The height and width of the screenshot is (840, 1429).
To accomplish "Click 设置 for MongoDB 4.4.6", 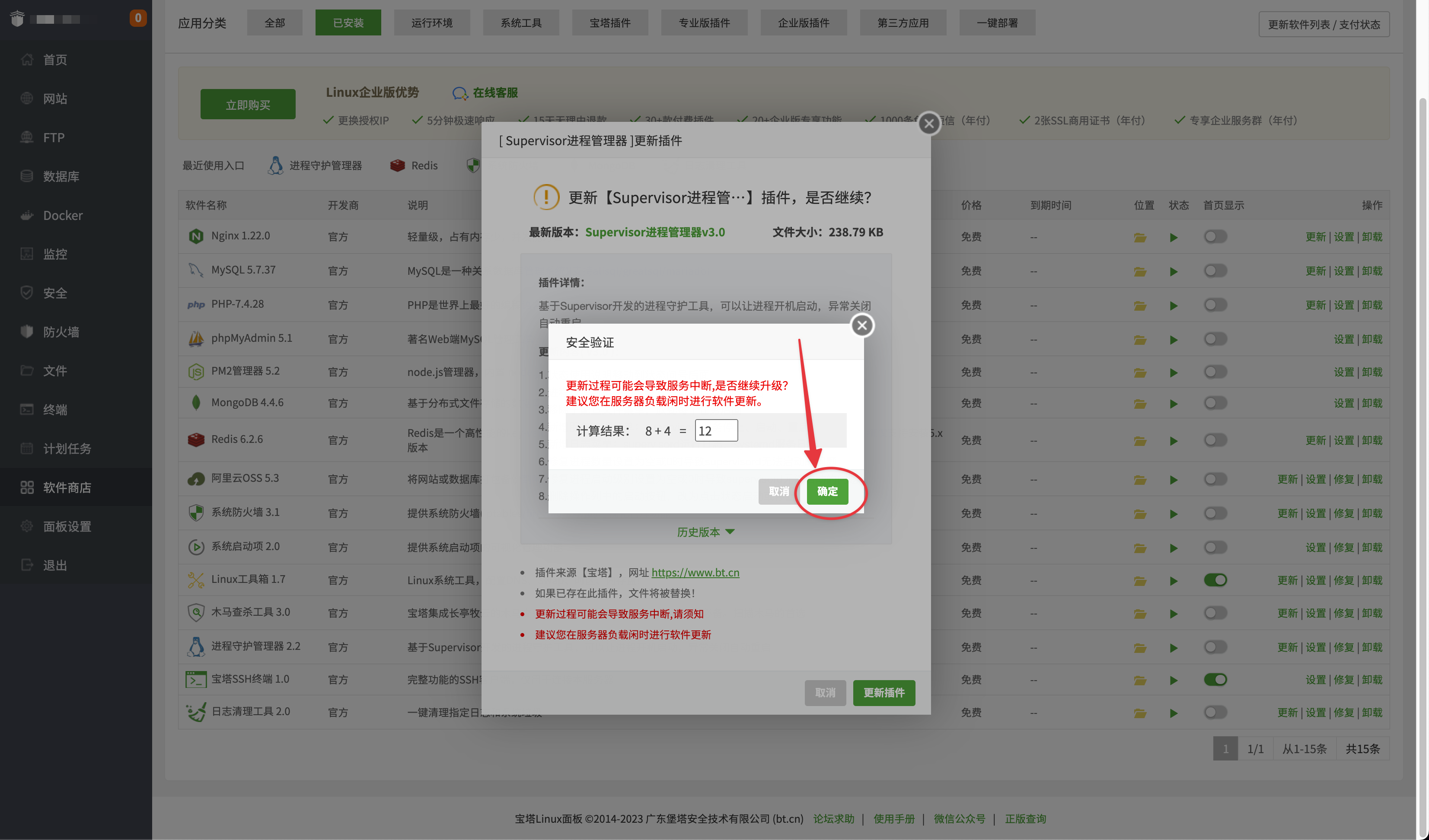I will tap(1343, 404).
